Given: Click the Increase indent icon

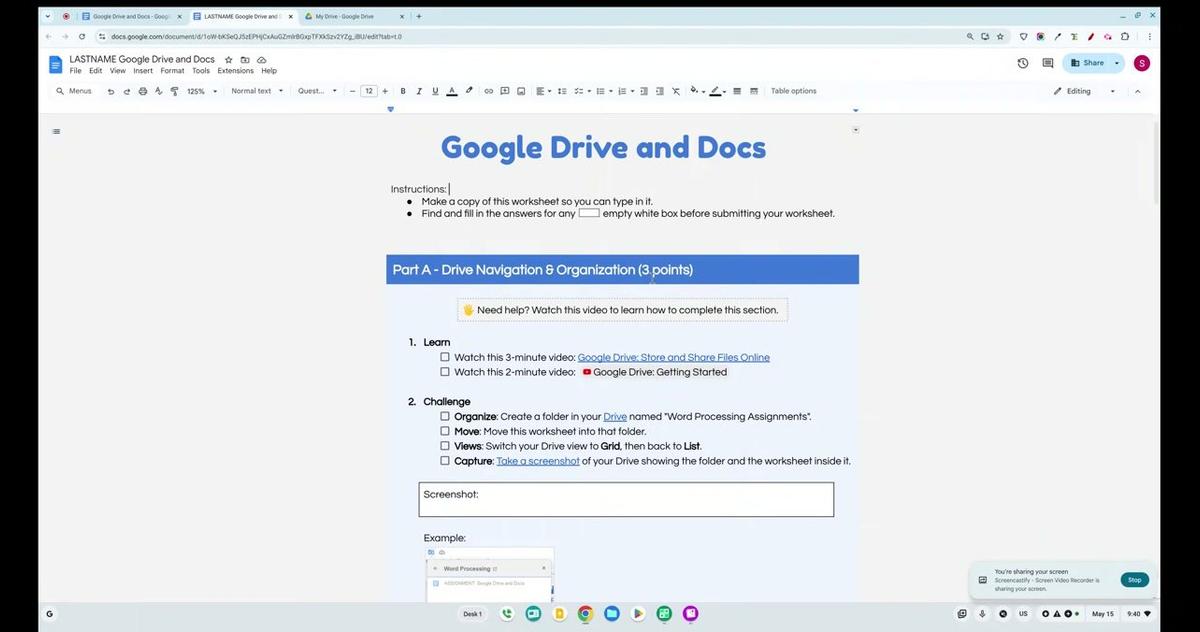Looking at the screenshot, I should pos(659,91).
